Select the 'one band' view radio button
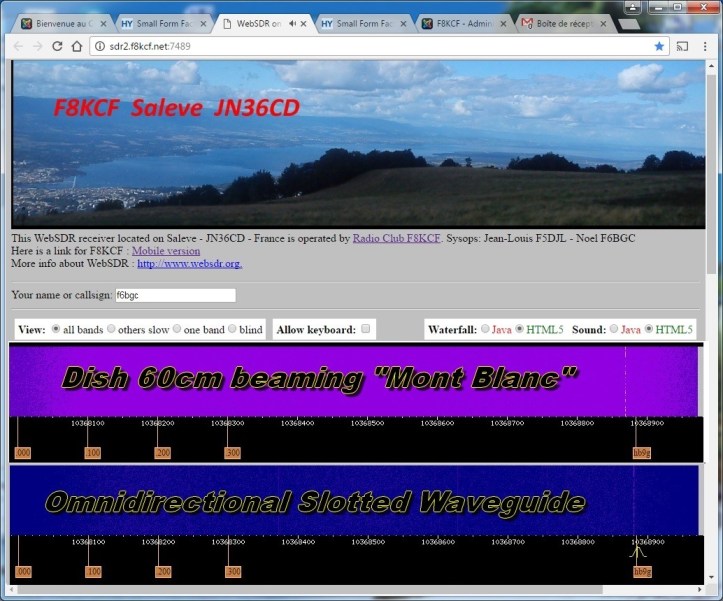723x601 pixels. pos(177,329)
